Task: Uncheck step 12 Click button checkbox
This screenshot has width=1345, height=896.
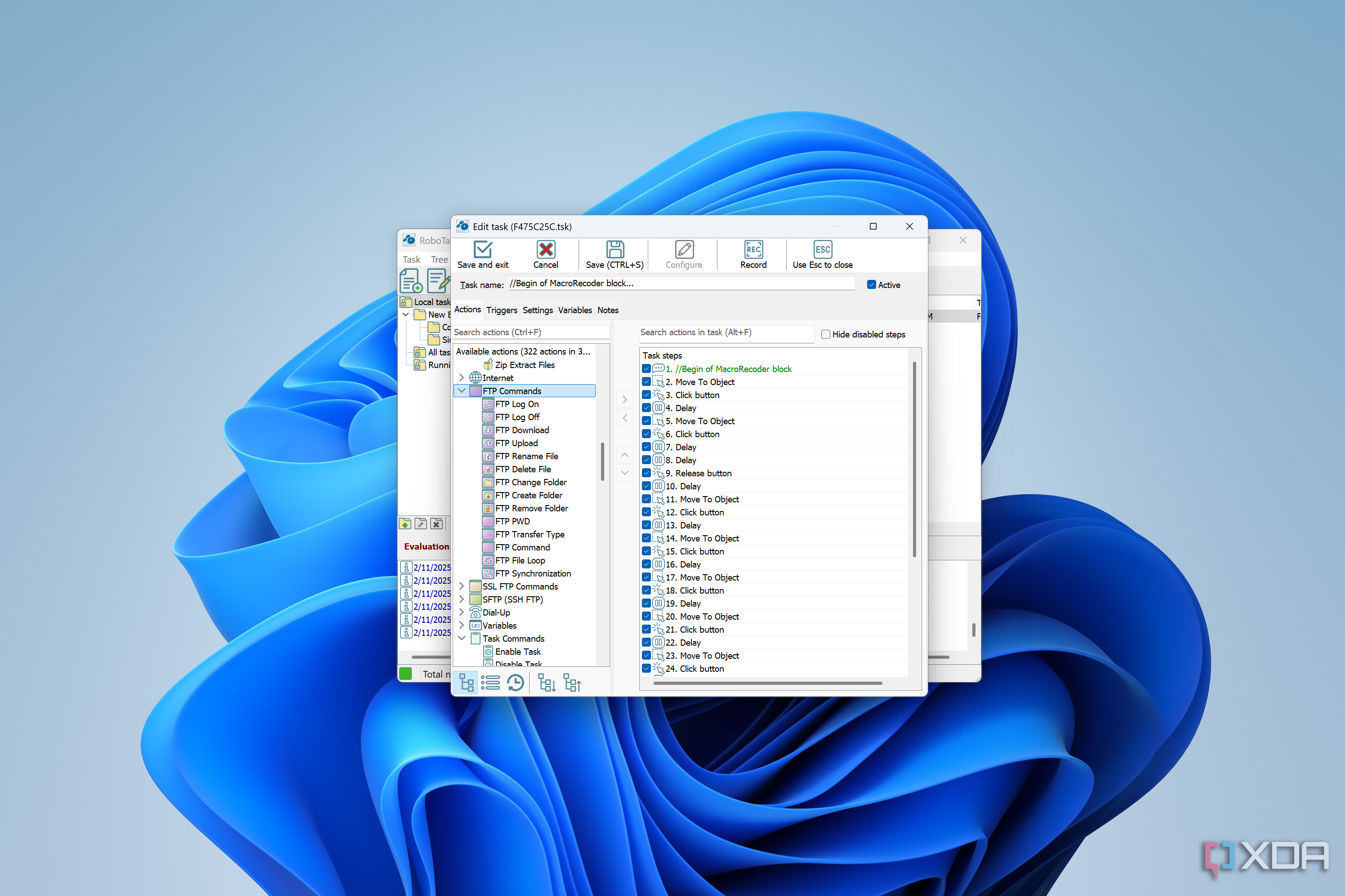Action: [646, 513]
